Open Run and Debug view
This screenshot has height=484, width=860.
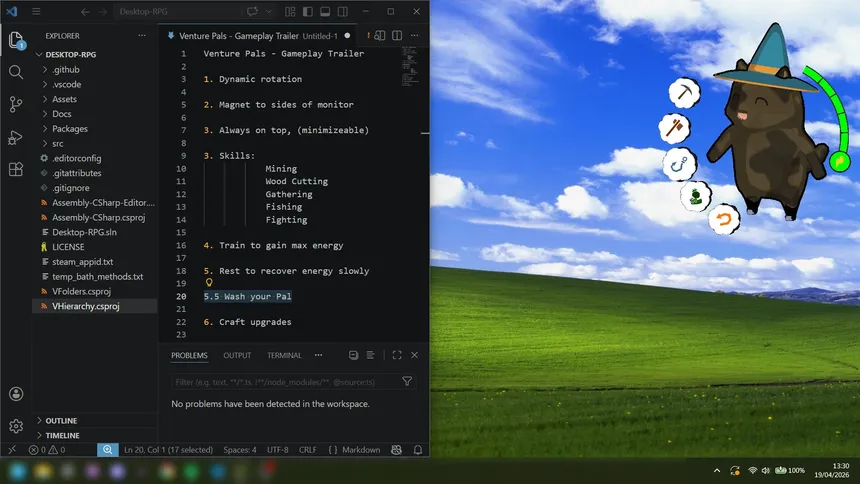(x=16, y=137)
